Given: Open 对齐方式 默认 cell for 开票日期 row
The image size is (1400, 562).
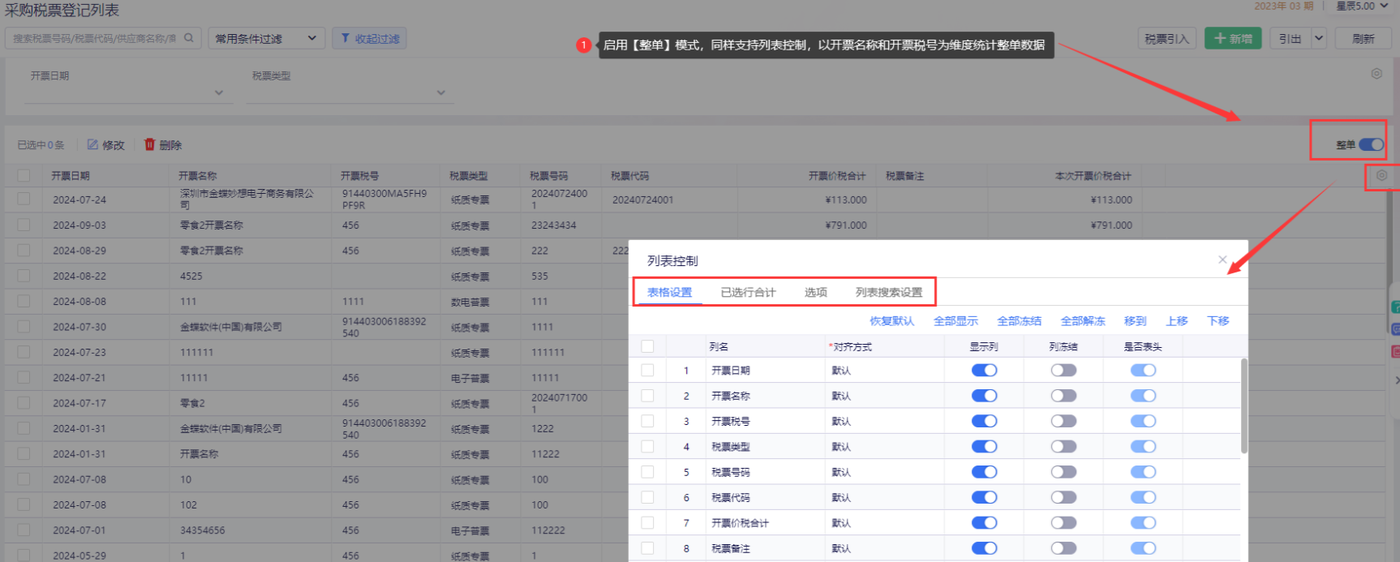Looking at the screenshot, I should pyautogui.click(x=885, y=370).
